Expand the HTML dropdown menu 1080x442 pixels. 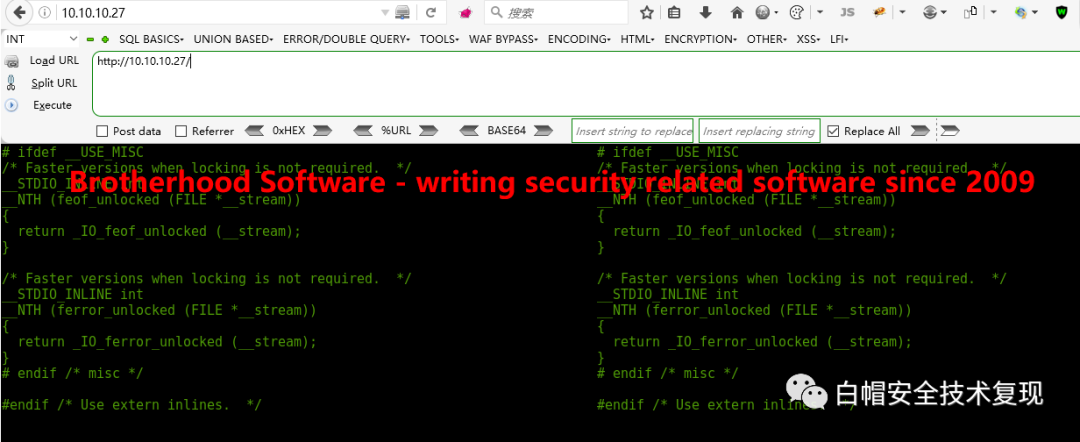pos(637,39)
